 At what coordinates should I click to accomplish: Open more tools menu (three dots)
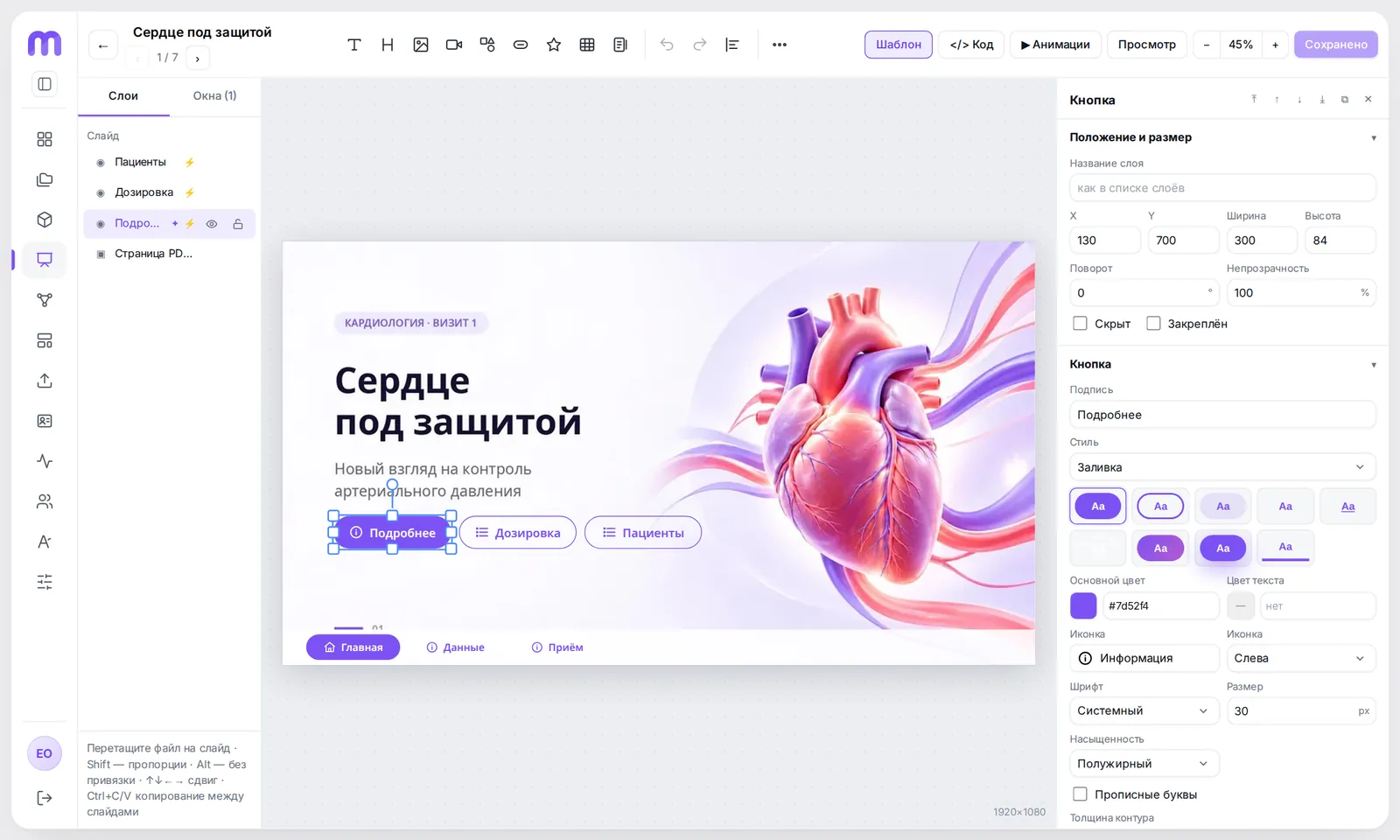[780, 45]
